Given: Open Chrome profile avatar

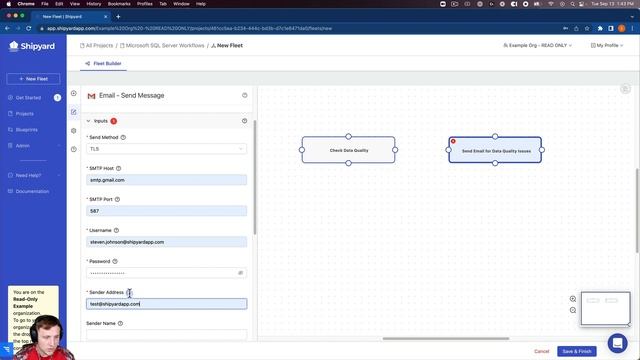Looking at the screenshot, I should point(621,29).
